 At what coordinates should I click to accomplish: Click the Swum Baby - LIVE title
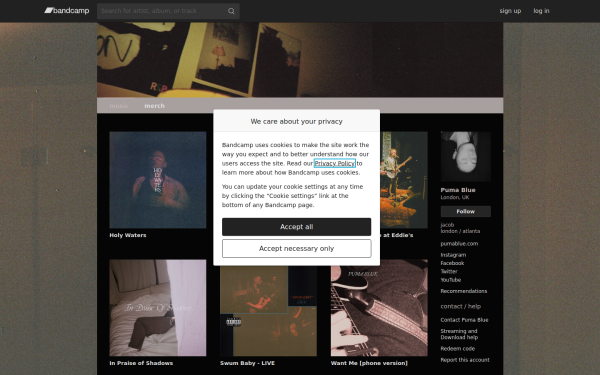click(248, 363)
